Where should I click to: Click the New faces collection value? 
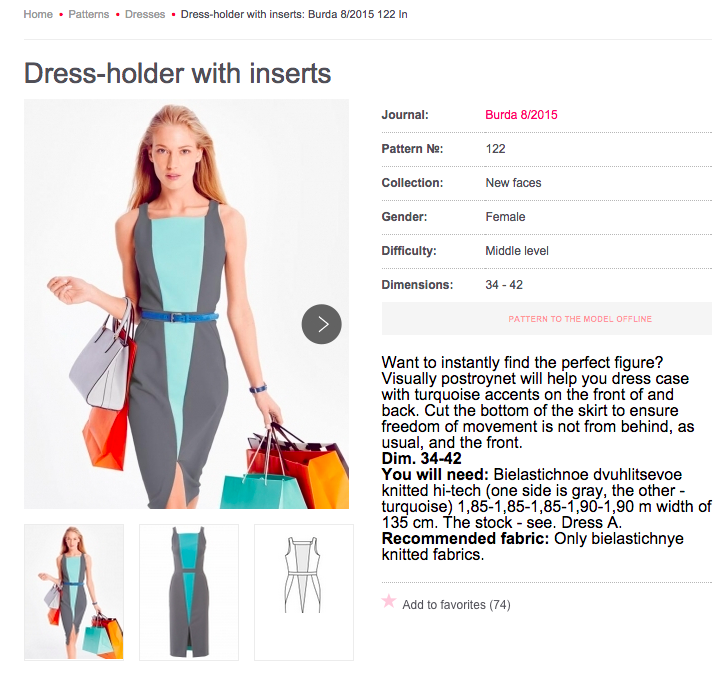coord(513,183)
